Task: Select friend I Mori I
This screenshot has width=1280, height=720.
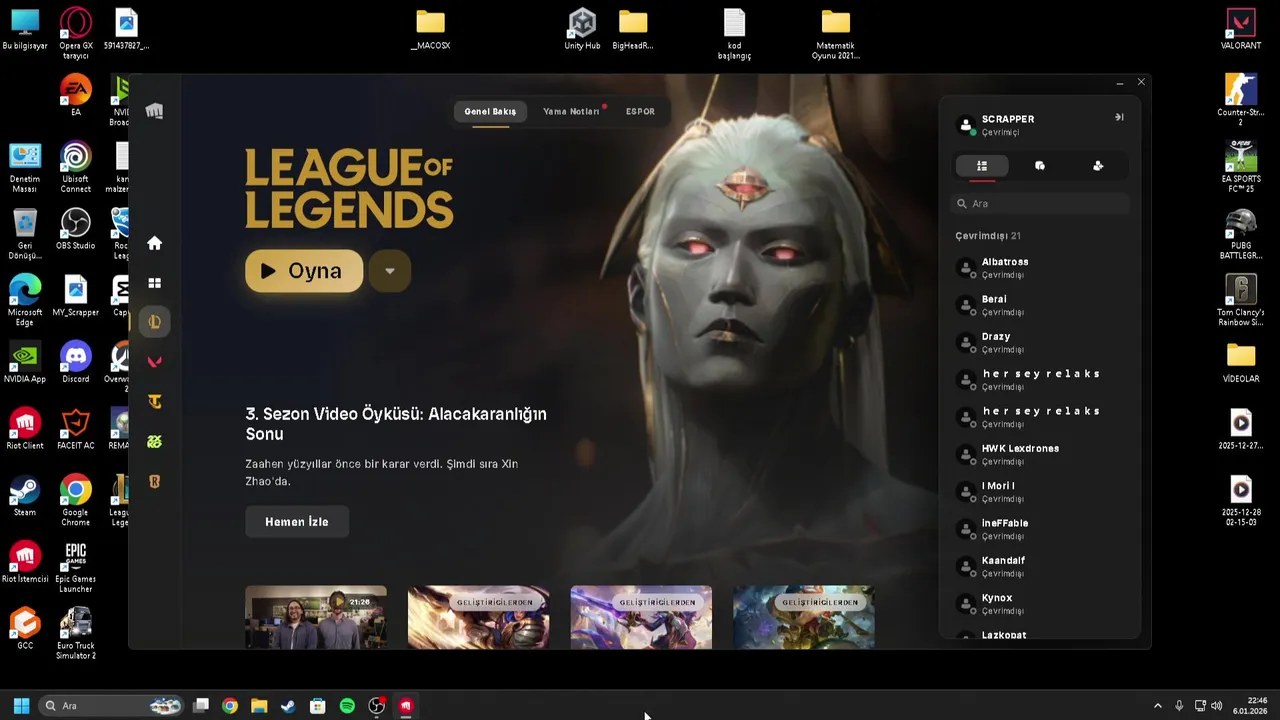Action: pyautogui.click(x=1040, y=491)
